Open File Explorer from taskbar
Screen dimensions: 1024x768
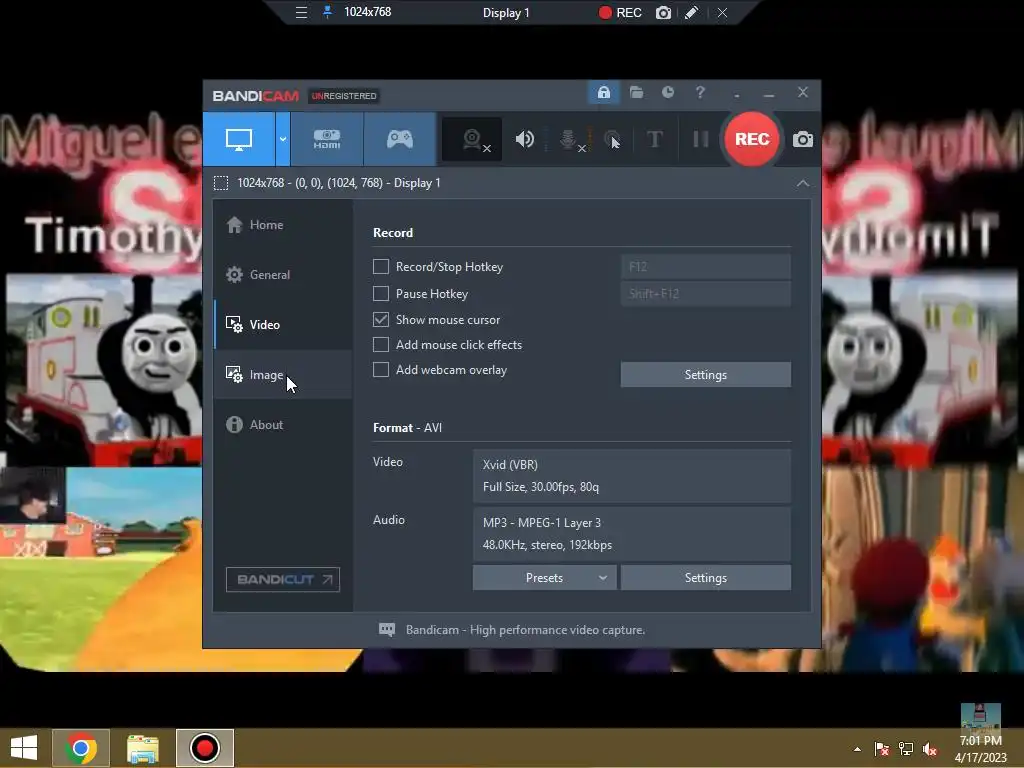point(142,748)
